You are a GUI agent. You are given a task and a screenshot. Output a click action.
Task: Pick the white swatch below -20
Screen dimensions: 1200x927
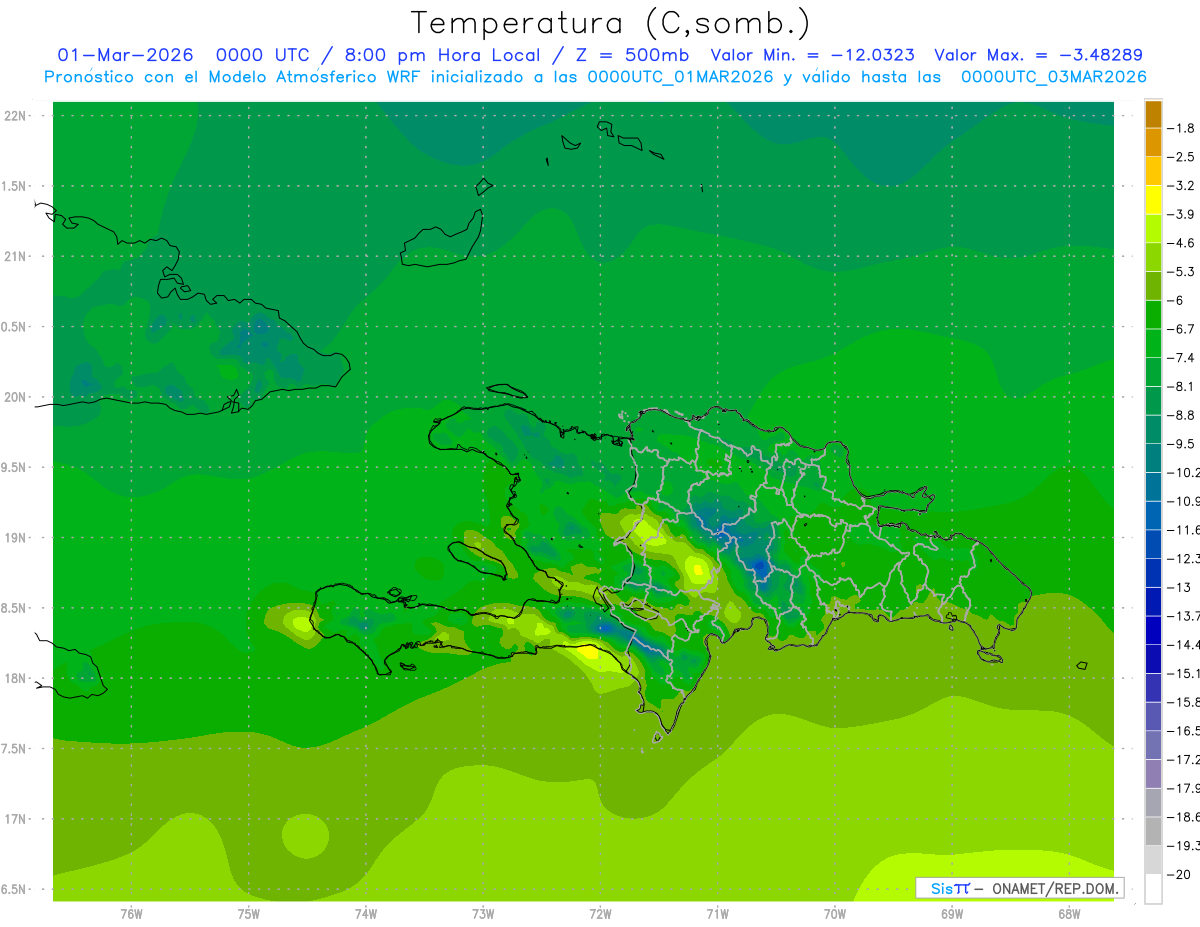click(1153, 889)
